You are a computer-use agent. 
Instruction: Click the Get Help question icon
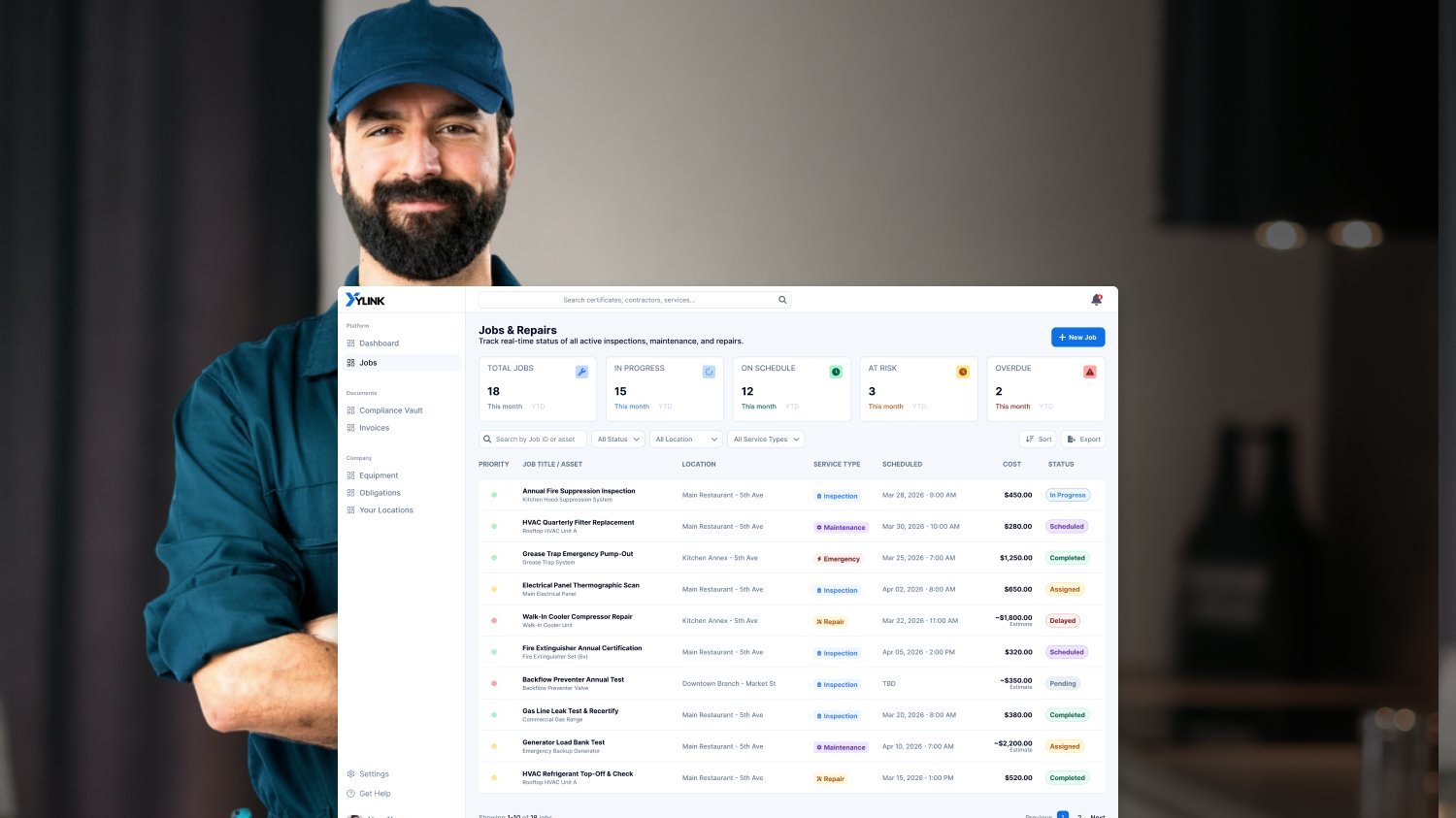click(350, 794)
